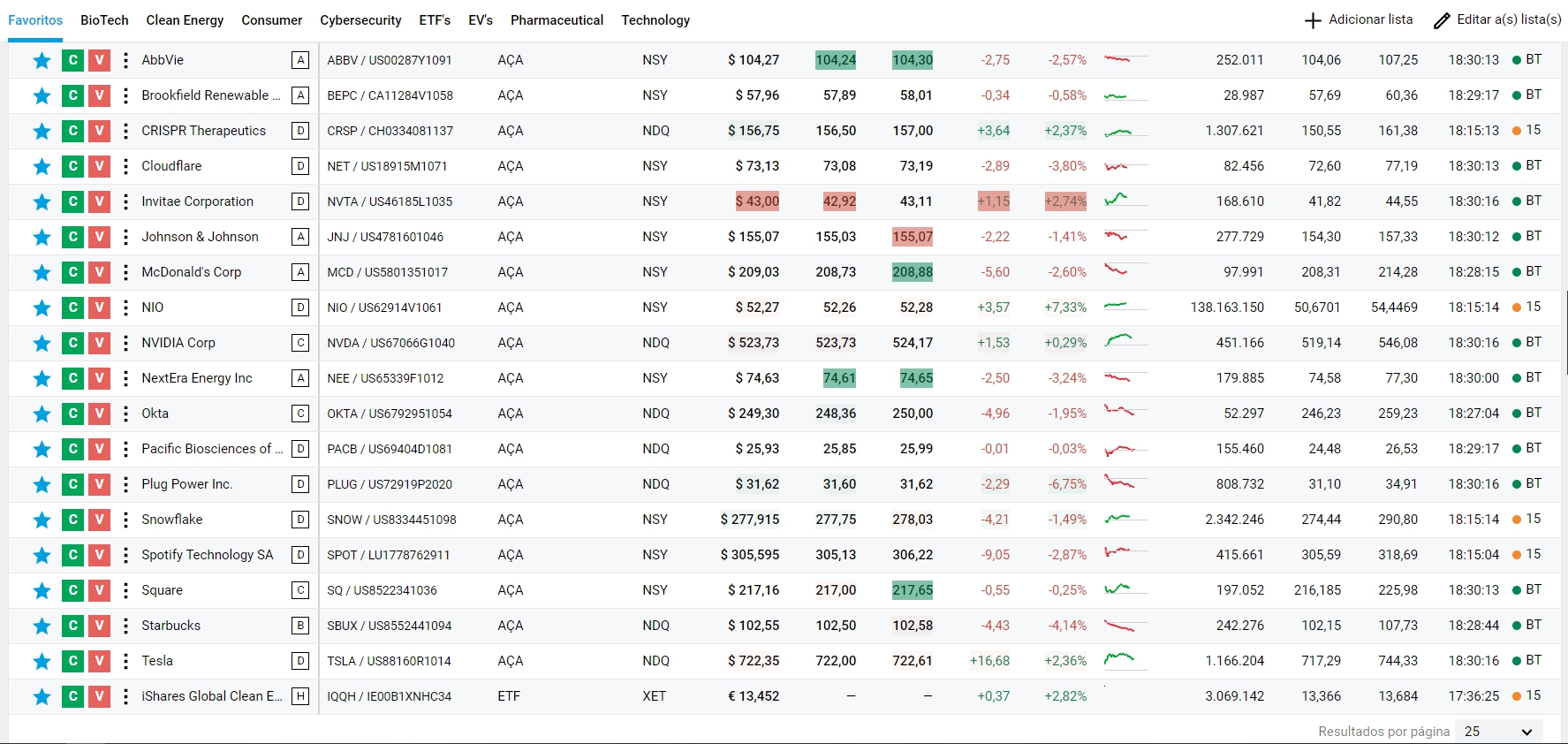This screenshot has width=1568, height=744.
Task: Open the options menu for McDonald's Corp
Action: tap(125, 272)
